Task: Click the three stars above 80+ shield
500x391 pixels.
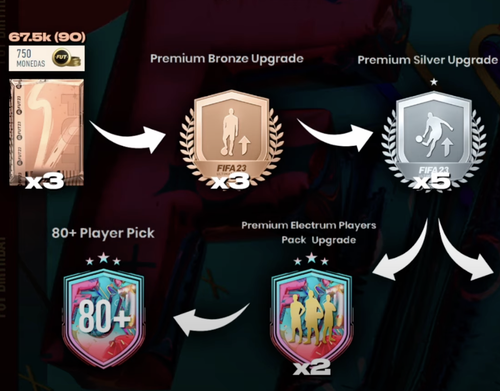Action: [x=103, y=259]
